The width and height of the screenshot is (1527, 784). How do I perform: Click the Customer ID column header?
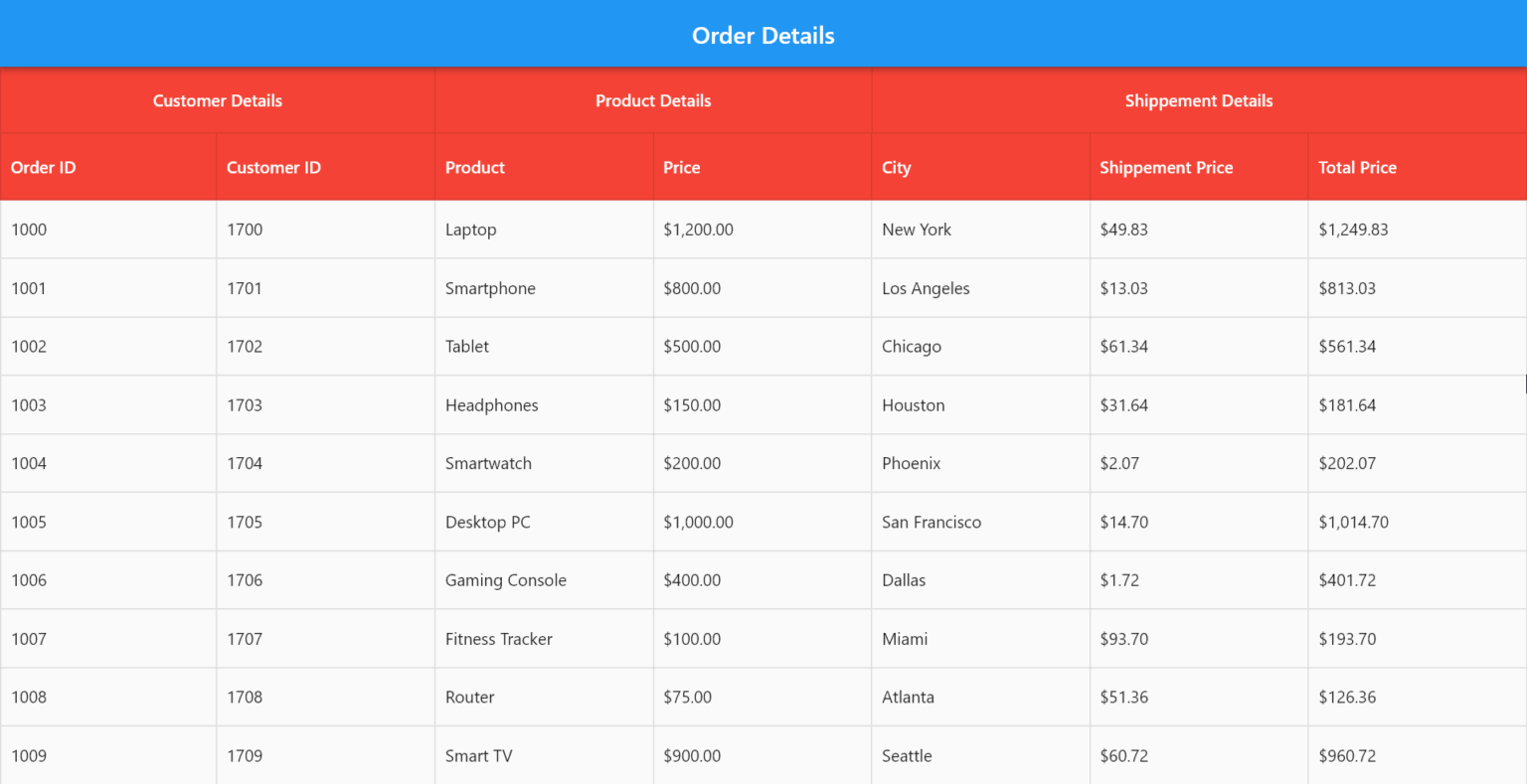273,167
